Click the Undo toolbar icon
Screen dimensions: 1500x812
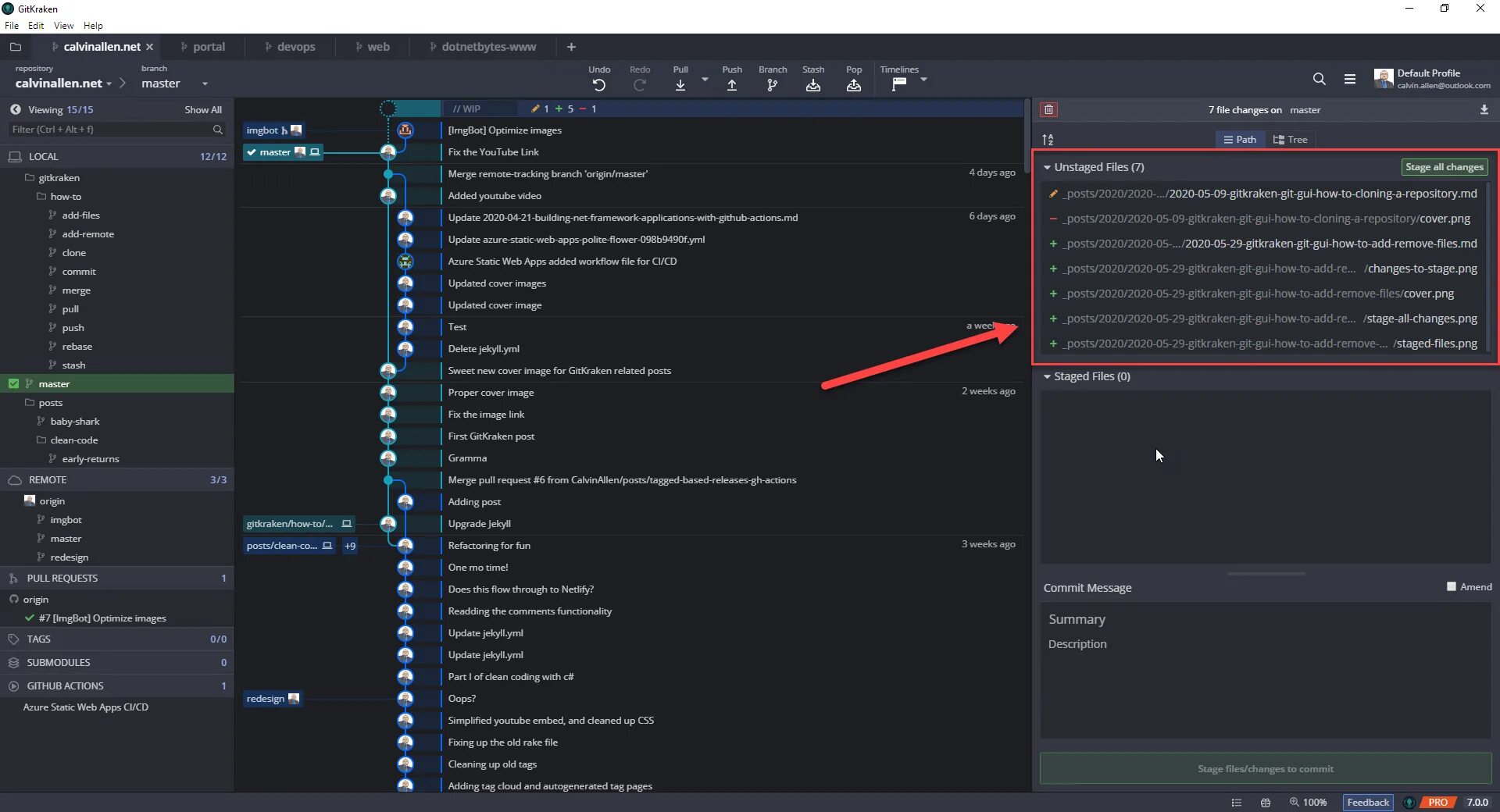tap(599, 85)
